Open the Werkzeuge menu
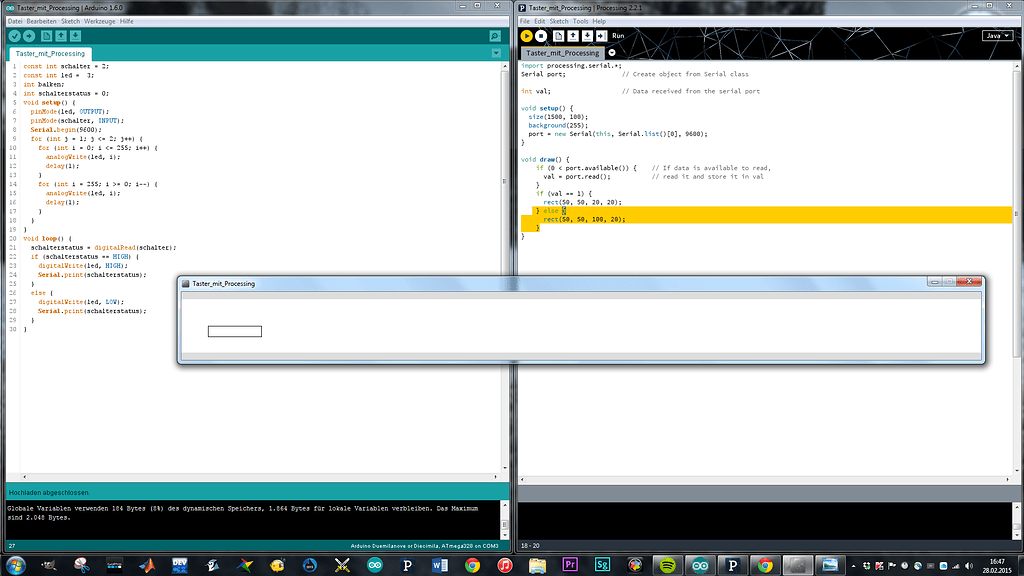Image resolution: width=1024 pixels, height=576 pixels. pos(99,22)
